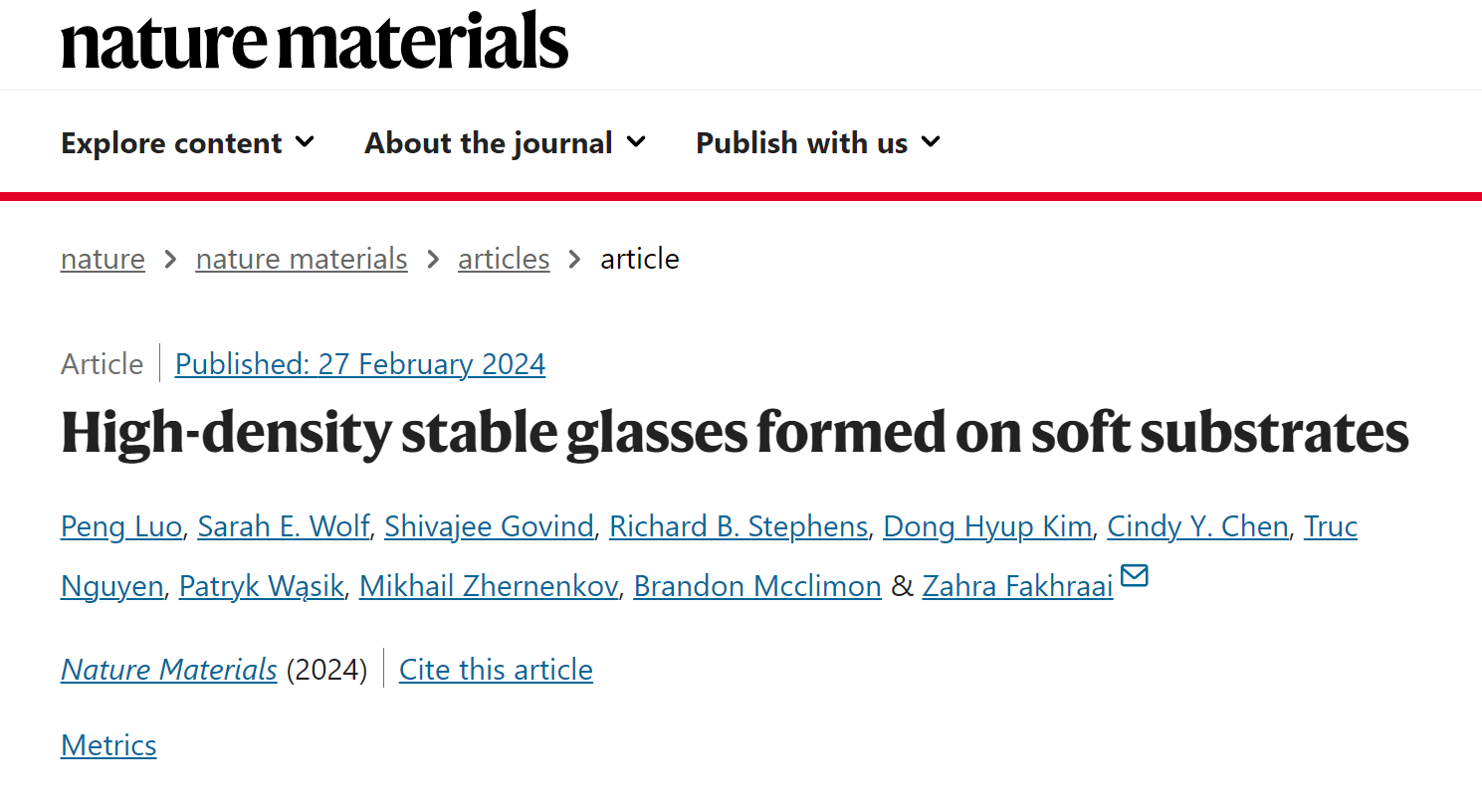1482x812 pixels.
Task: Select author Cindy Y. Chen
Action: click(1198, 526)
